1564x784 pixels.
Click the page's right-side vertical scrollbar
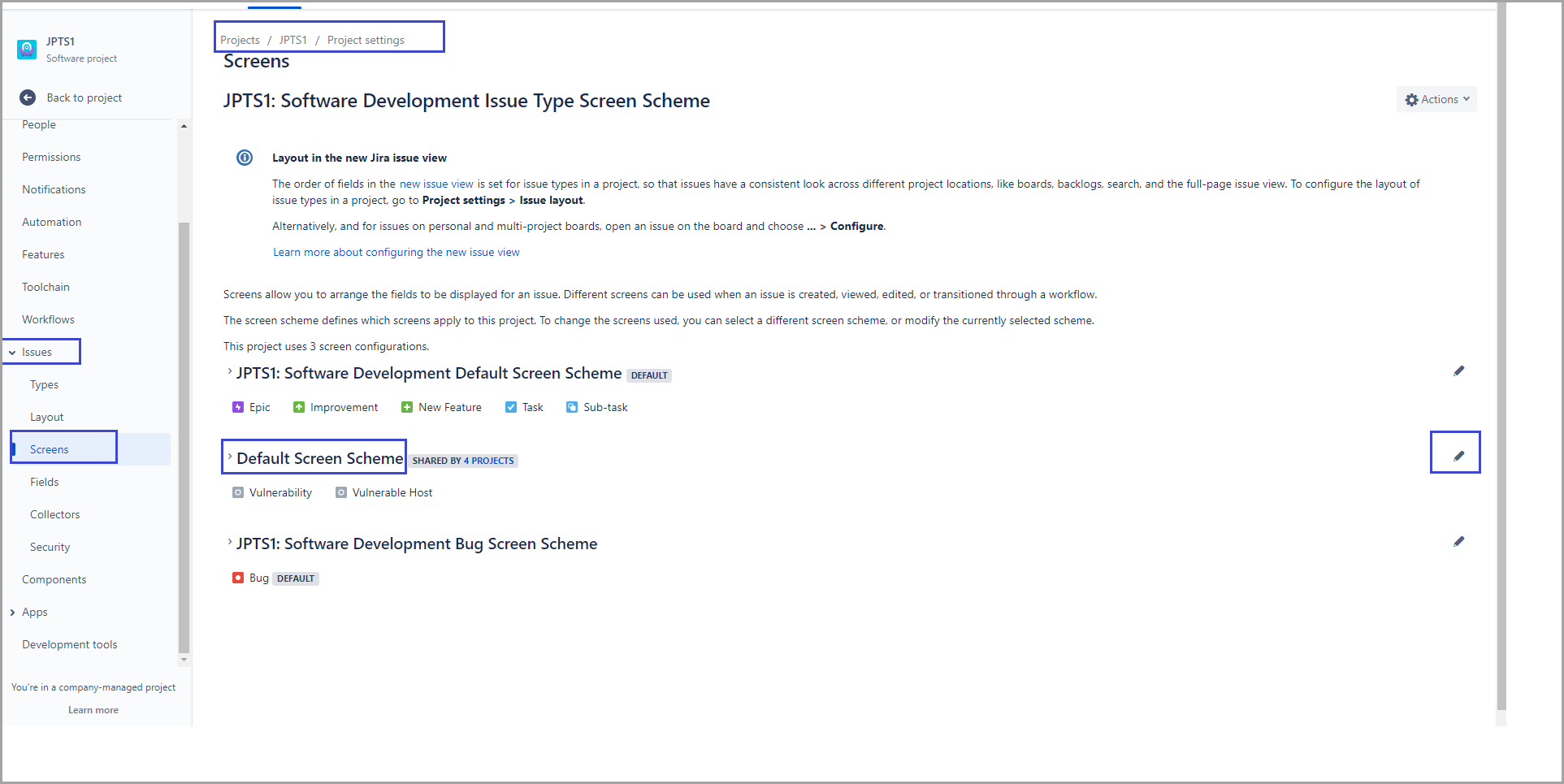pyautogui.click(x=1501, y=357)
